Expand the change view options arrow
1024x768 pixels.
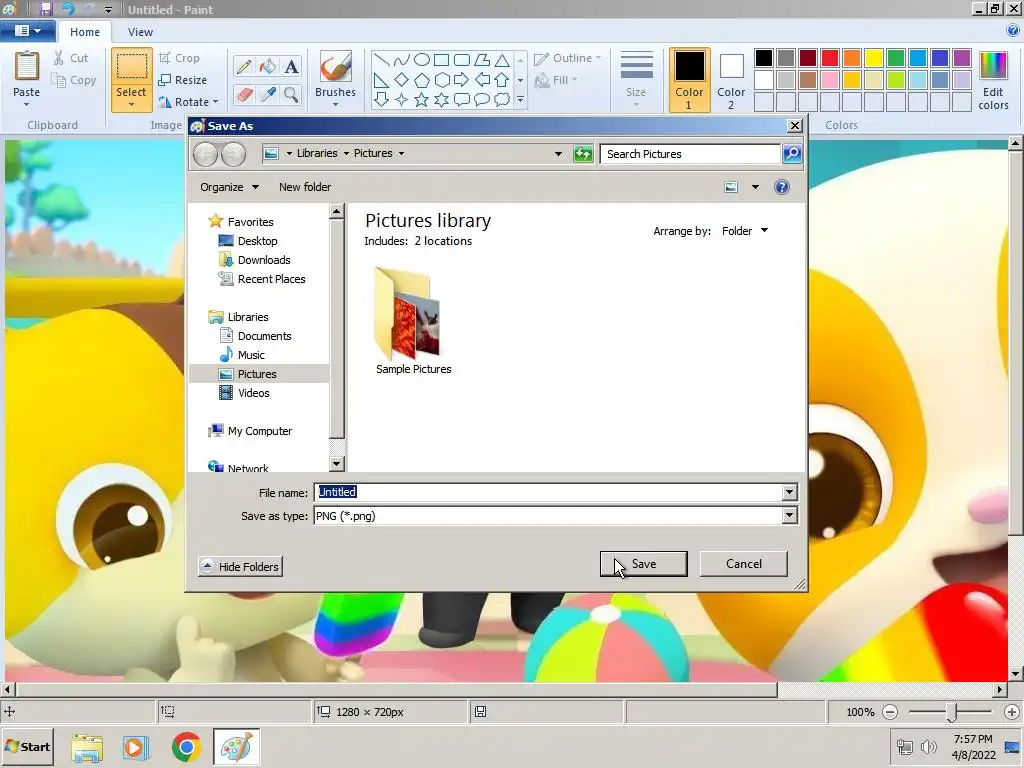[755, 187]
